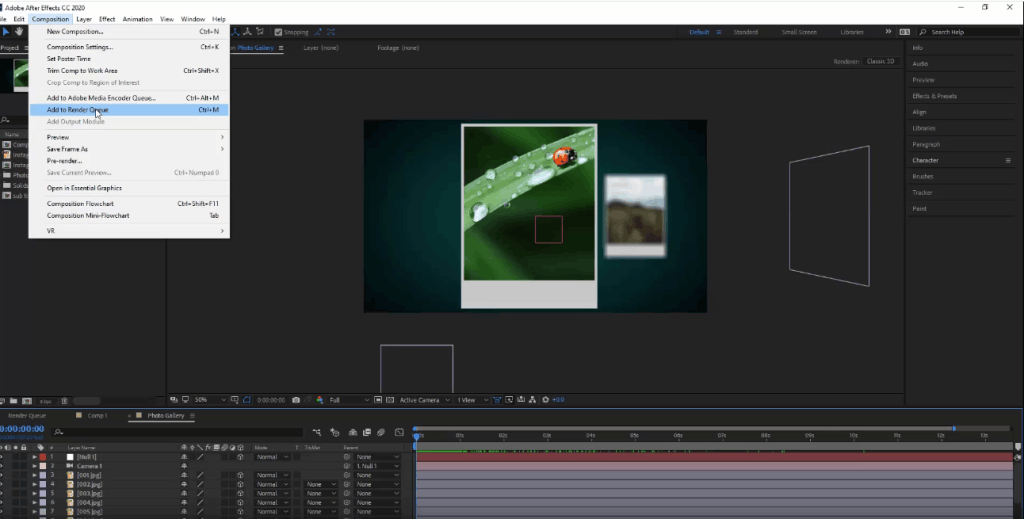
Task: Click the pink label swatch of Camera 1
Action: click(x=43, y=466)
